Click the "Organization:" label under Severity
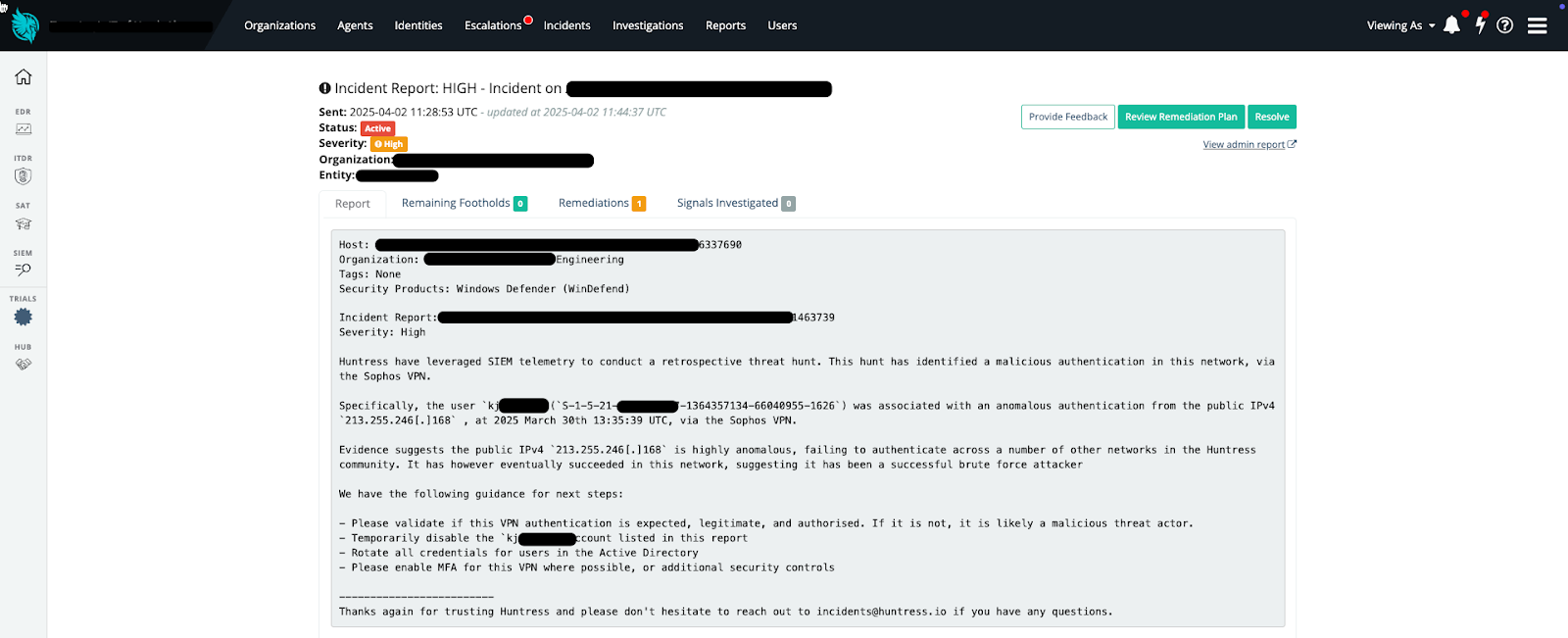The width and height of the screenshot is (1568, 638). click(357, 160)
